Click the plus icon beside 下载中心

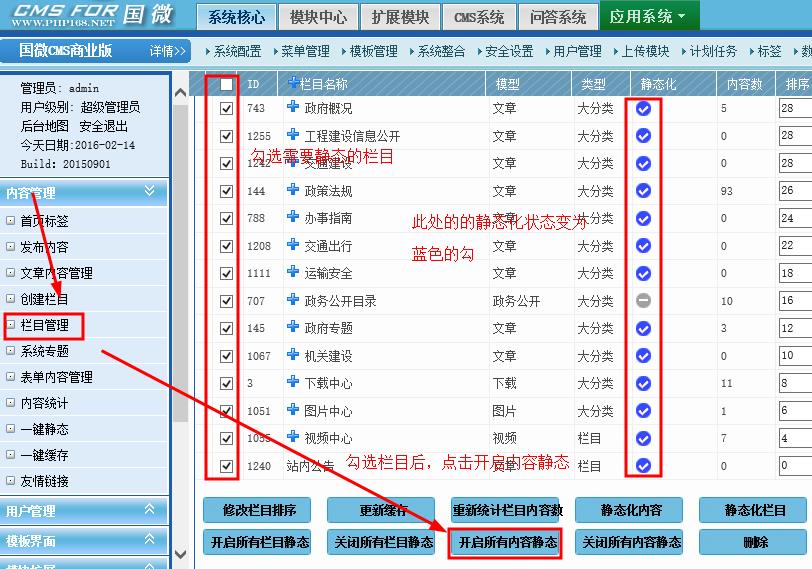[293, 382]
